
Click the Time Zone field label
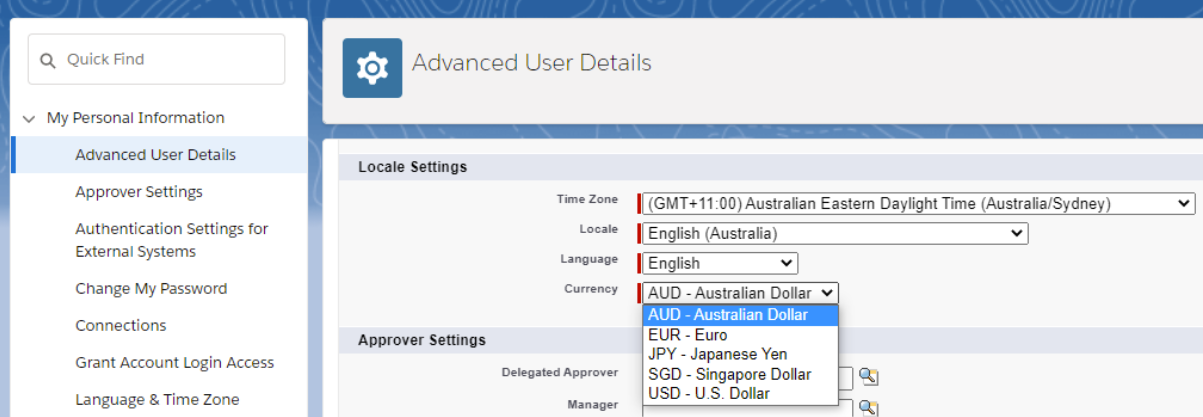[587, 199]
